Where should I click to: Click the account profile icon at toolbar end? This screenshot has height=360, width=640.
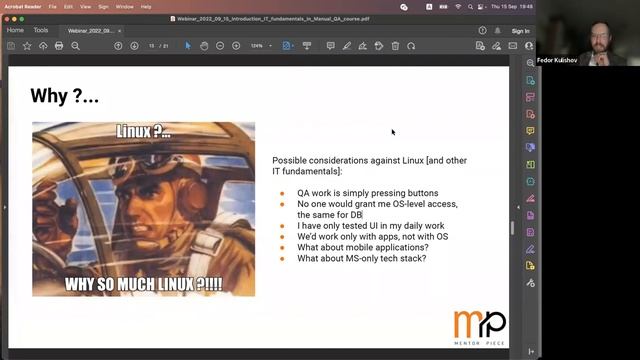click(529, 46)
